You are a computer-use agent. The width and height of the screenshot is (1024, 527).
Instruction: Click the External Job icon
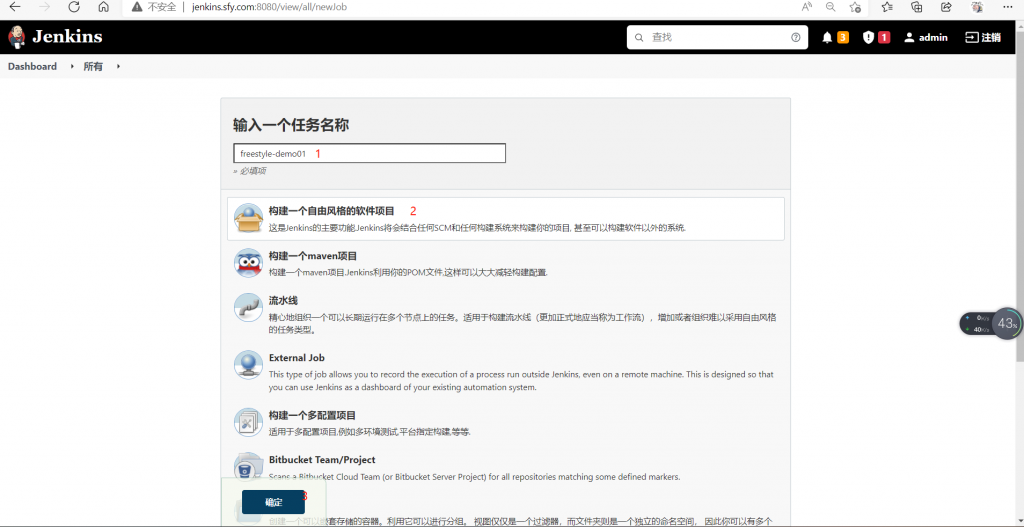tap(248, 365)
